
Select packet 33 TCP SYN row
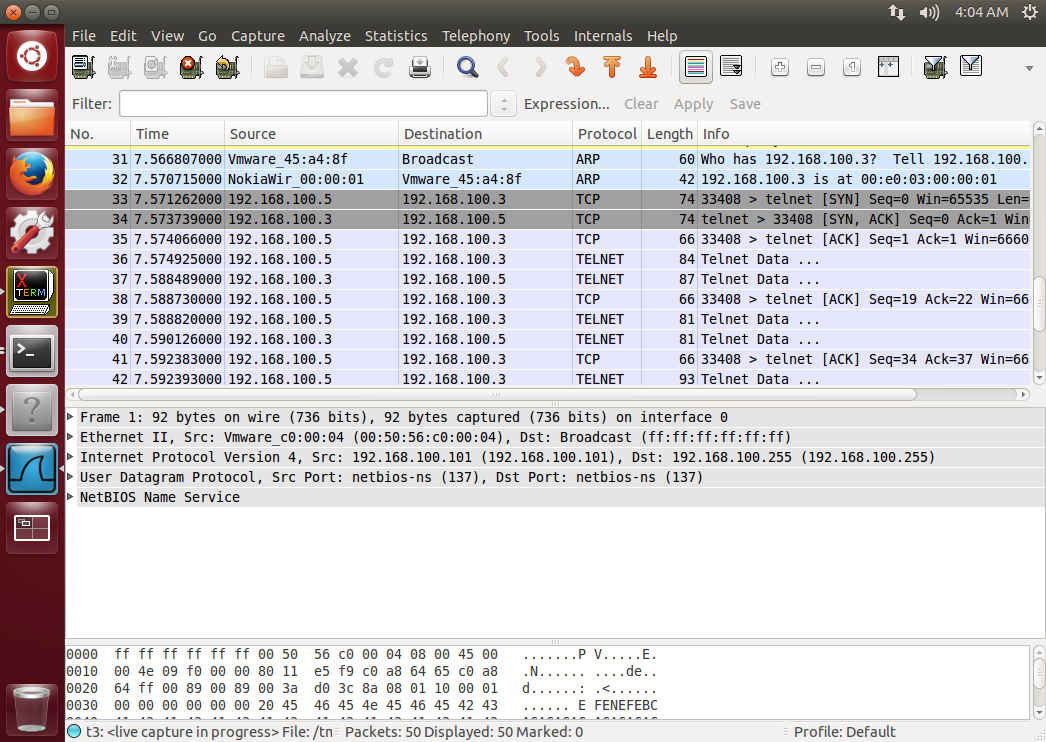click(548, 200)
